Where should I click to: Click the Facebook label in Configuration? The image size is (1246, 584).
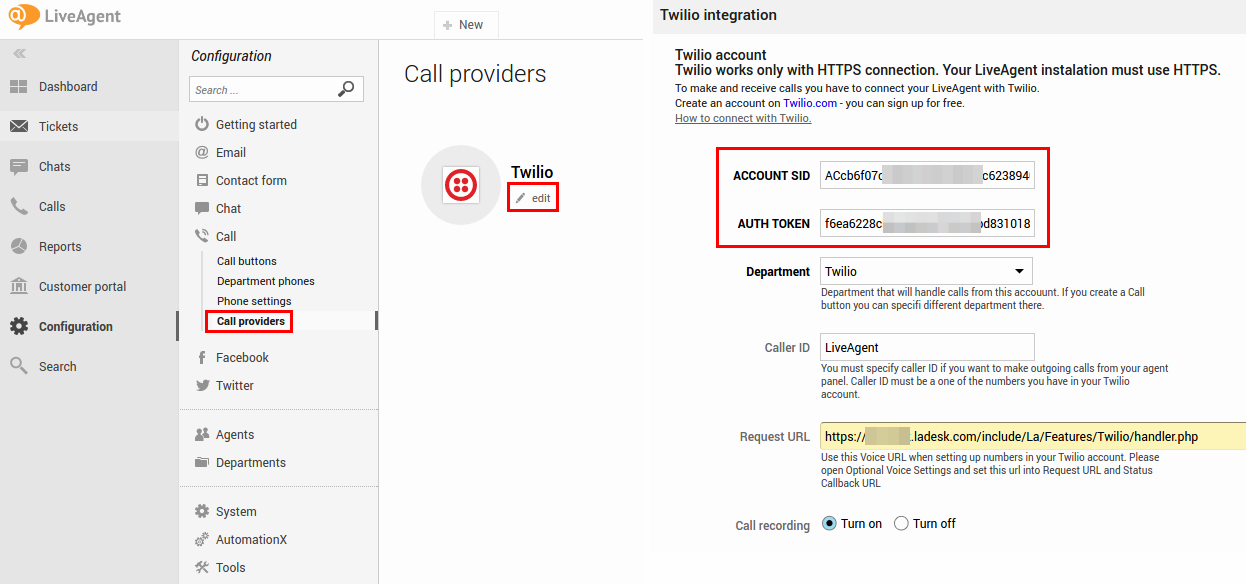tap(242, 358)
